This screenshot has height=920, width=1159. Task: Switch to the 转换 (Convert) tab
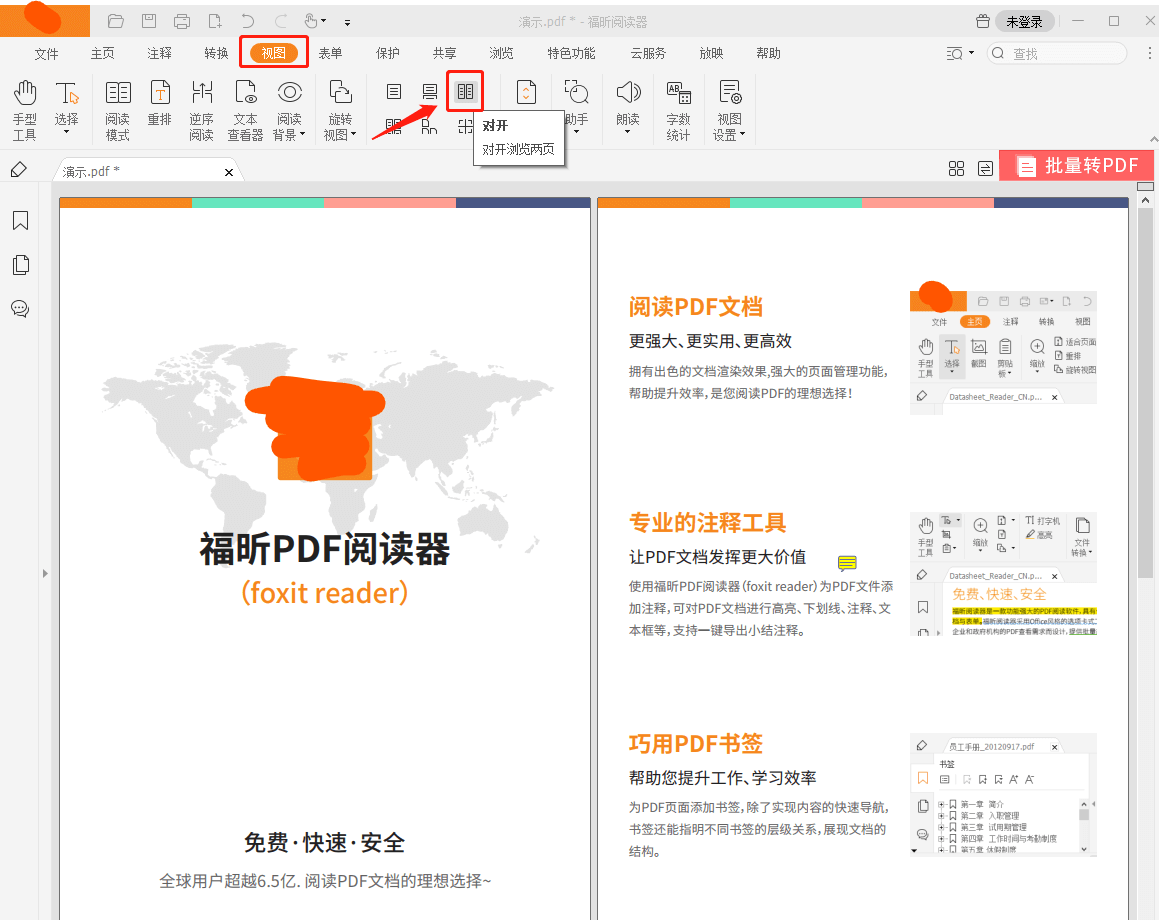click(x=217, y=53)
